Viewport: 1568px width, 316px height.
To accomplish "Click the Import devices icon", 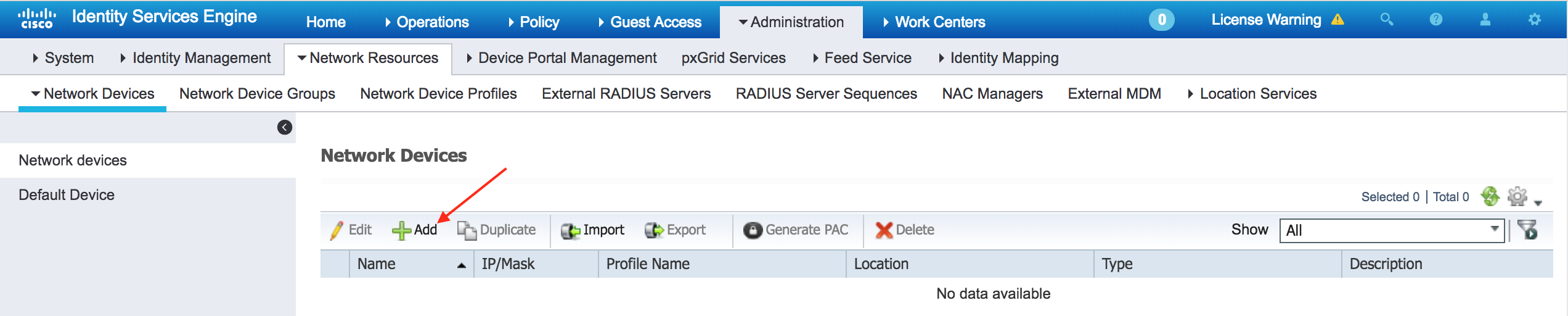I will coord(570,230).
